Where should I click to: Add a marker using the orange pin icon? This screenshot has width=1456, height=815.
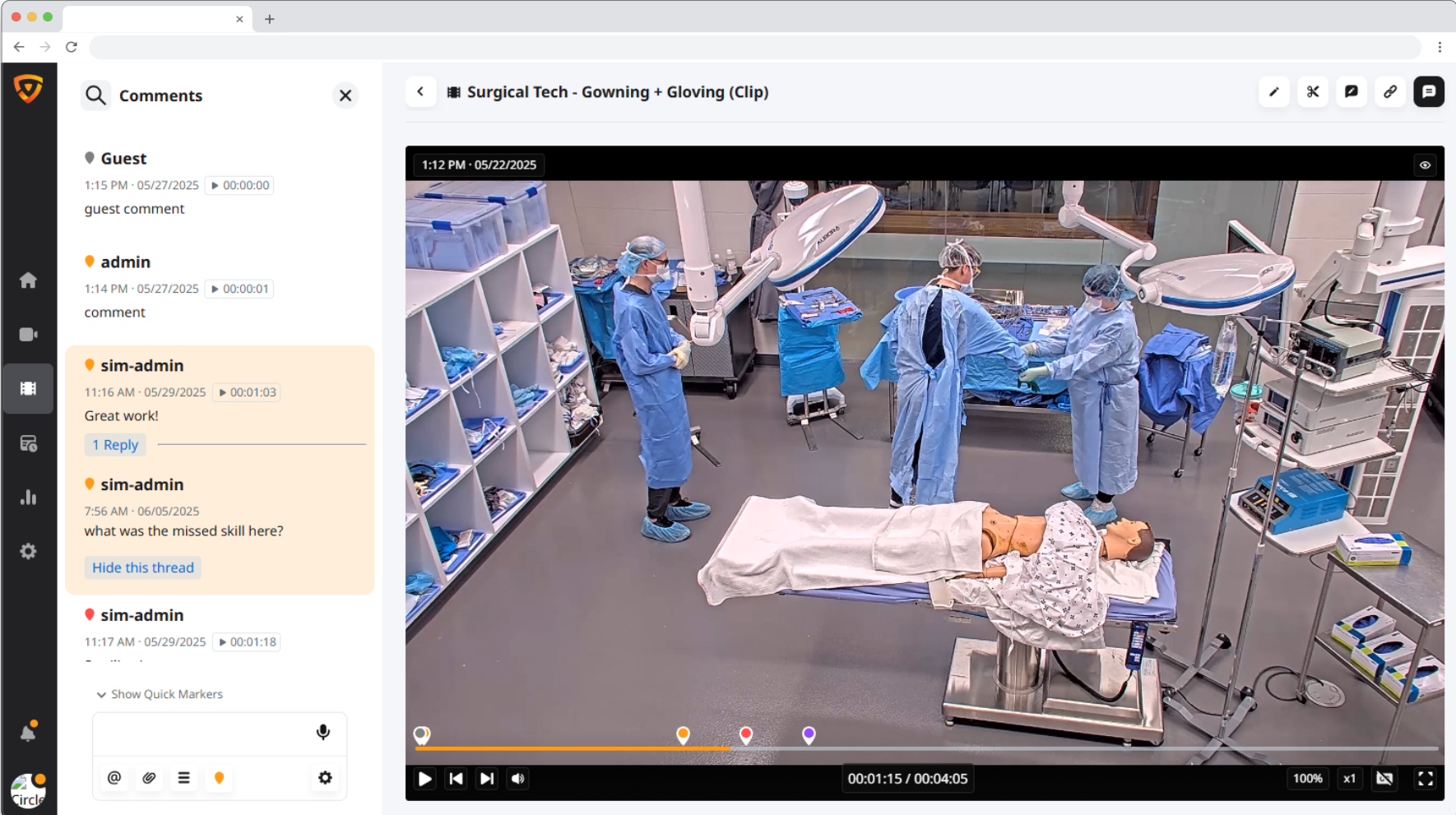point(219,777)
